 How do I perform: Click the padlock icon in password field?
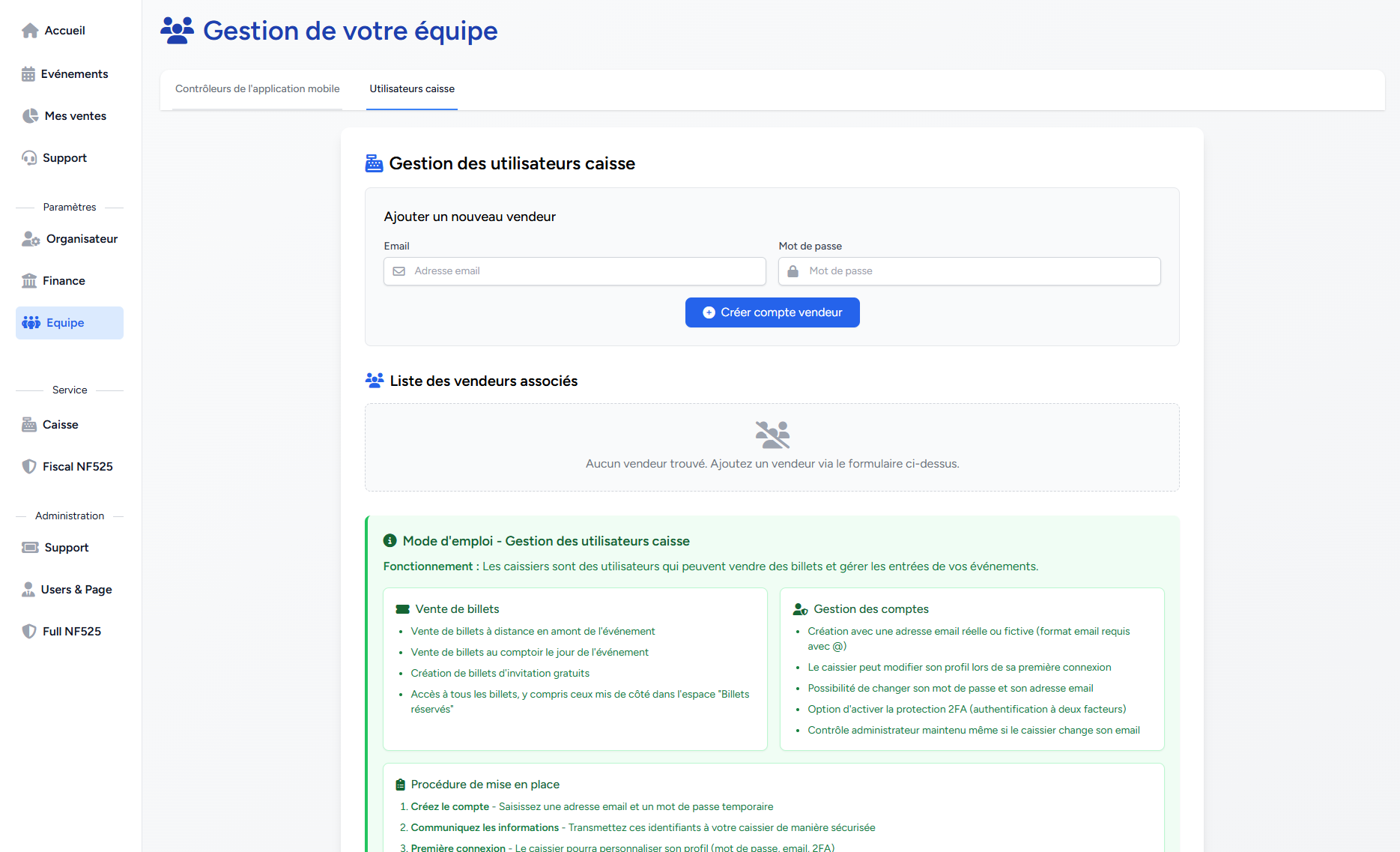click(793, 271)
